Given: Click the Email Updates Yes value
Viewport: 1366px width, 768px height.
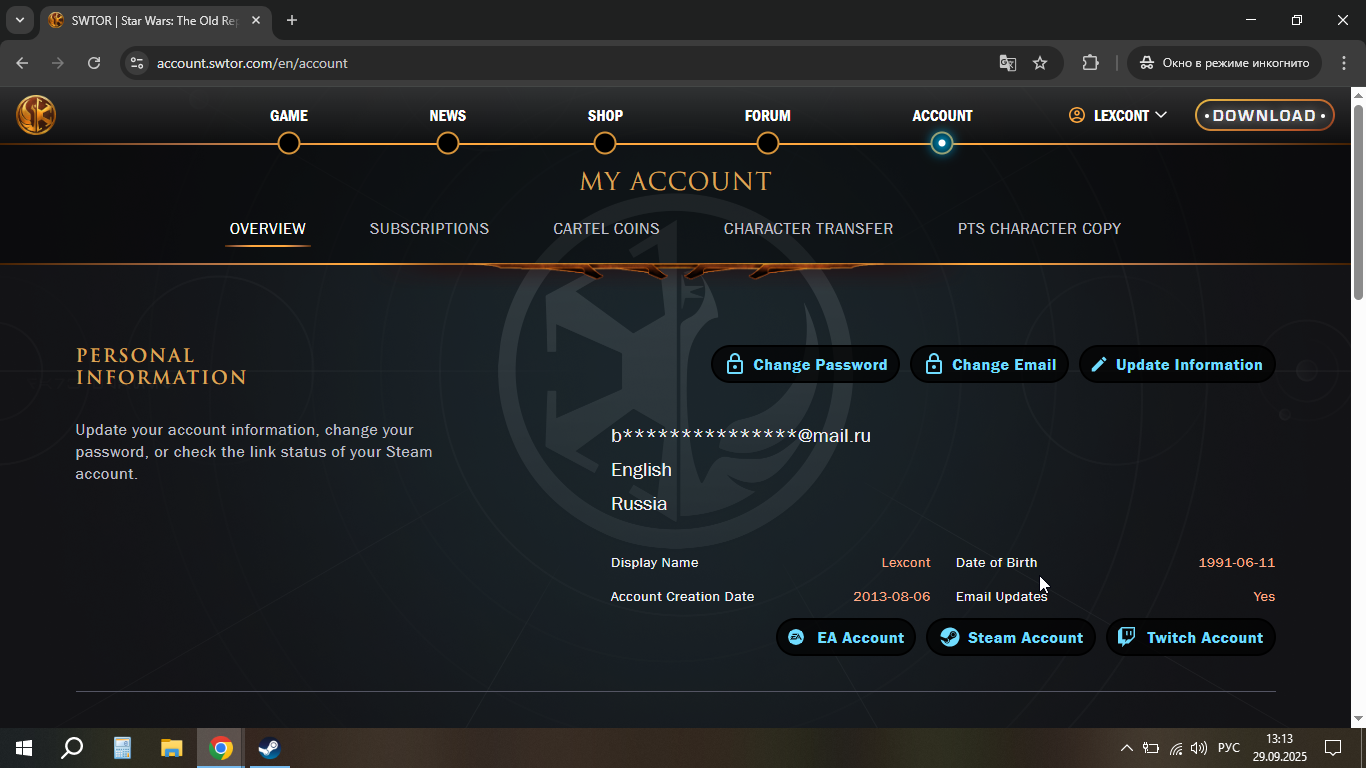Looking at the screenshot, I should pos(1264,597).
